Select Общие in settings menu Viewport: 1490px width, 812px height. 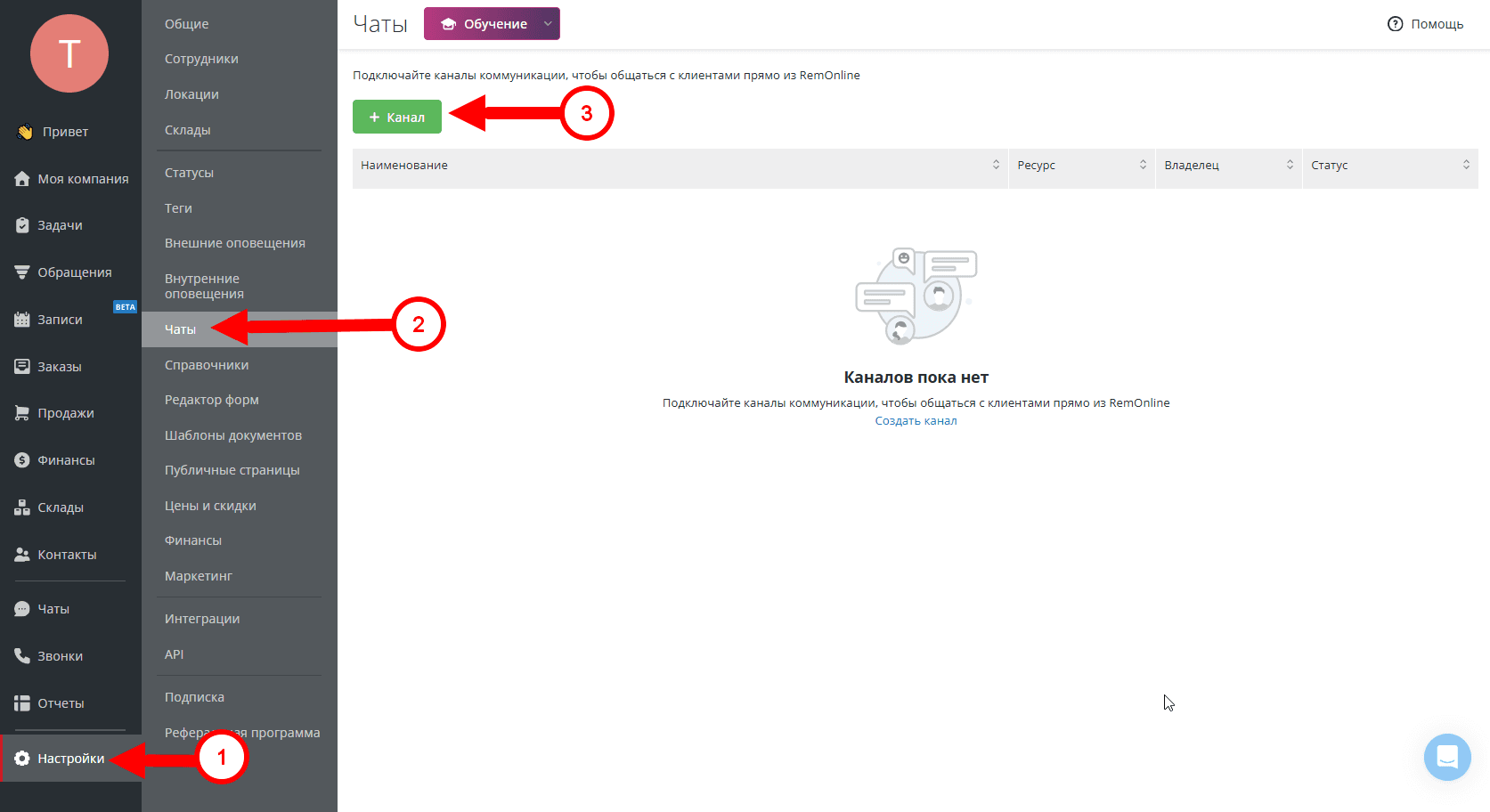(x=187, y=24)
